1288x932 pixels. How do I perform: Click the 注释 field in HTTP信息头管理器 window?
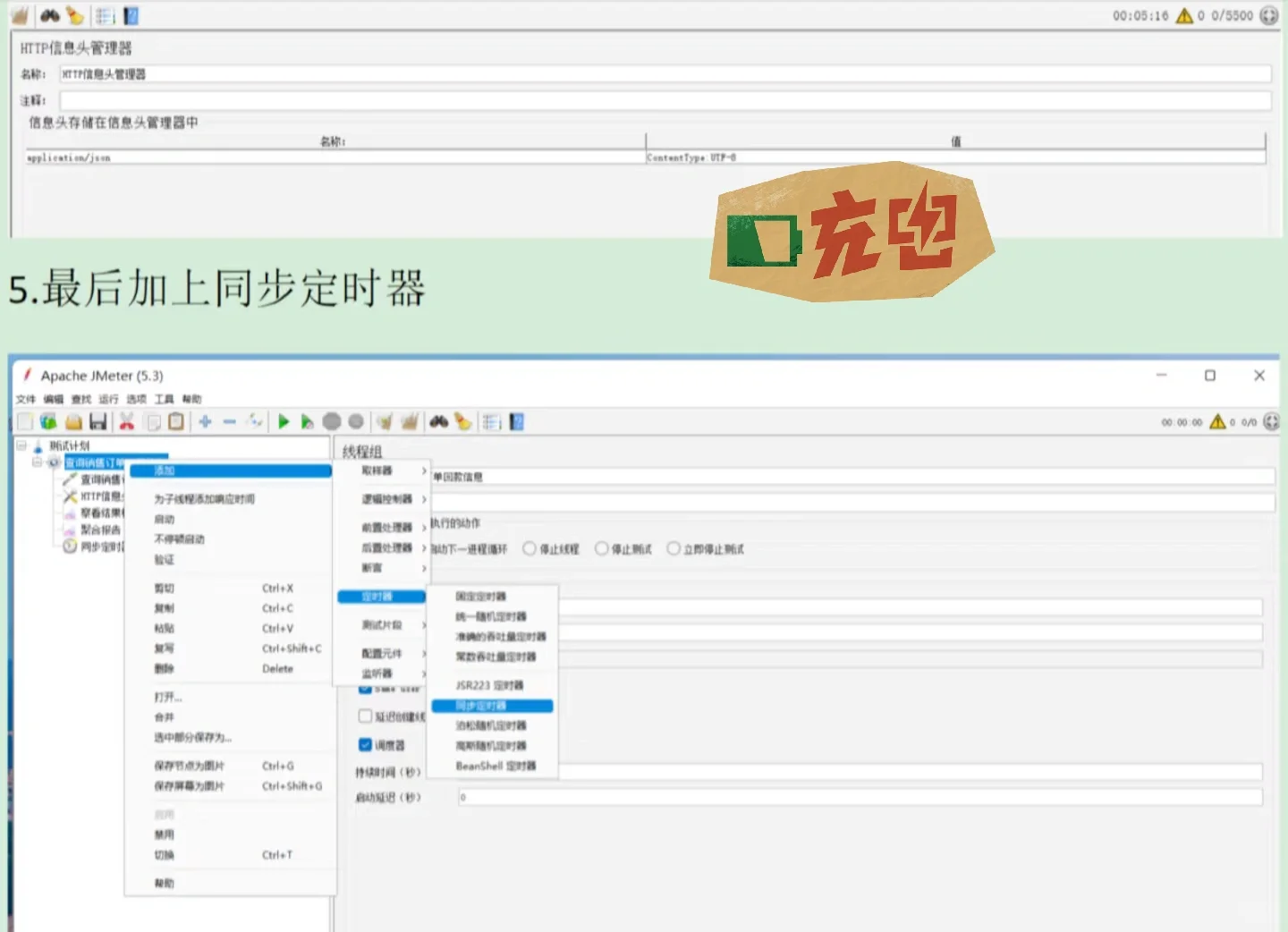[665, 100]
